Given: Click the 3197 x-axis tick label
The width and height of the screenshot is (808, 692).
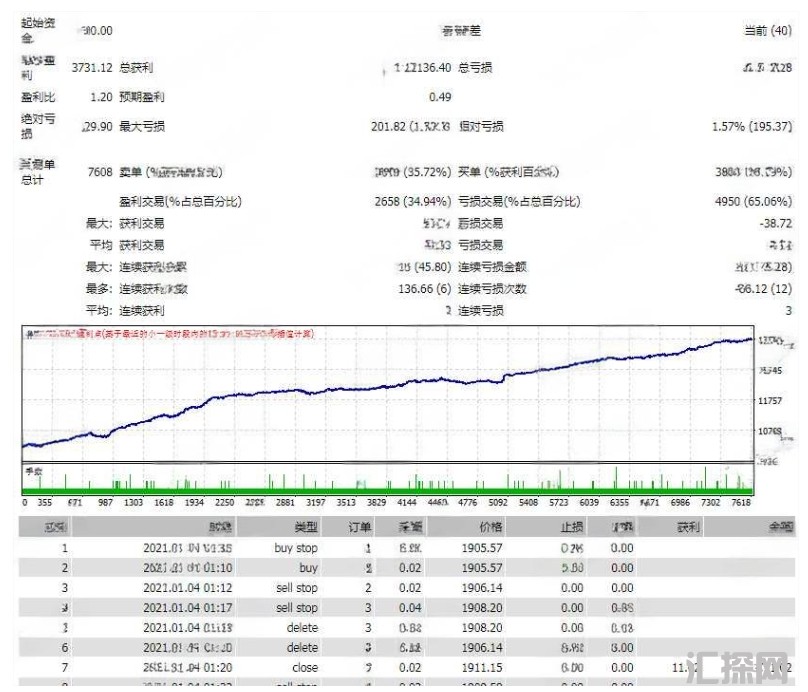Looking at the screenshot, I should pyautogui.click(x=315, y=502).
